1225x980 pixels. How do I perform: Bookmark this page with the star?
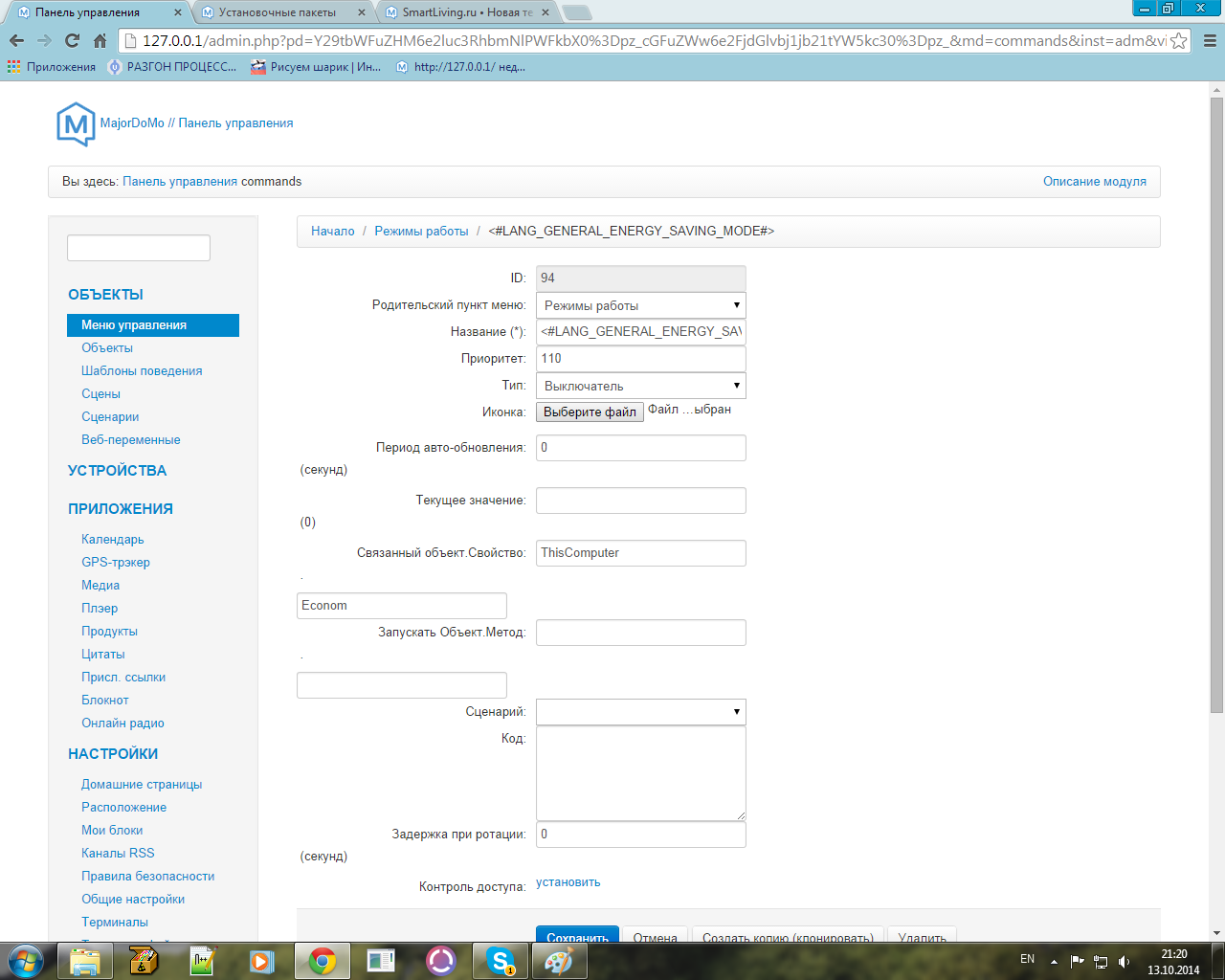click(x=1179, y=41)
